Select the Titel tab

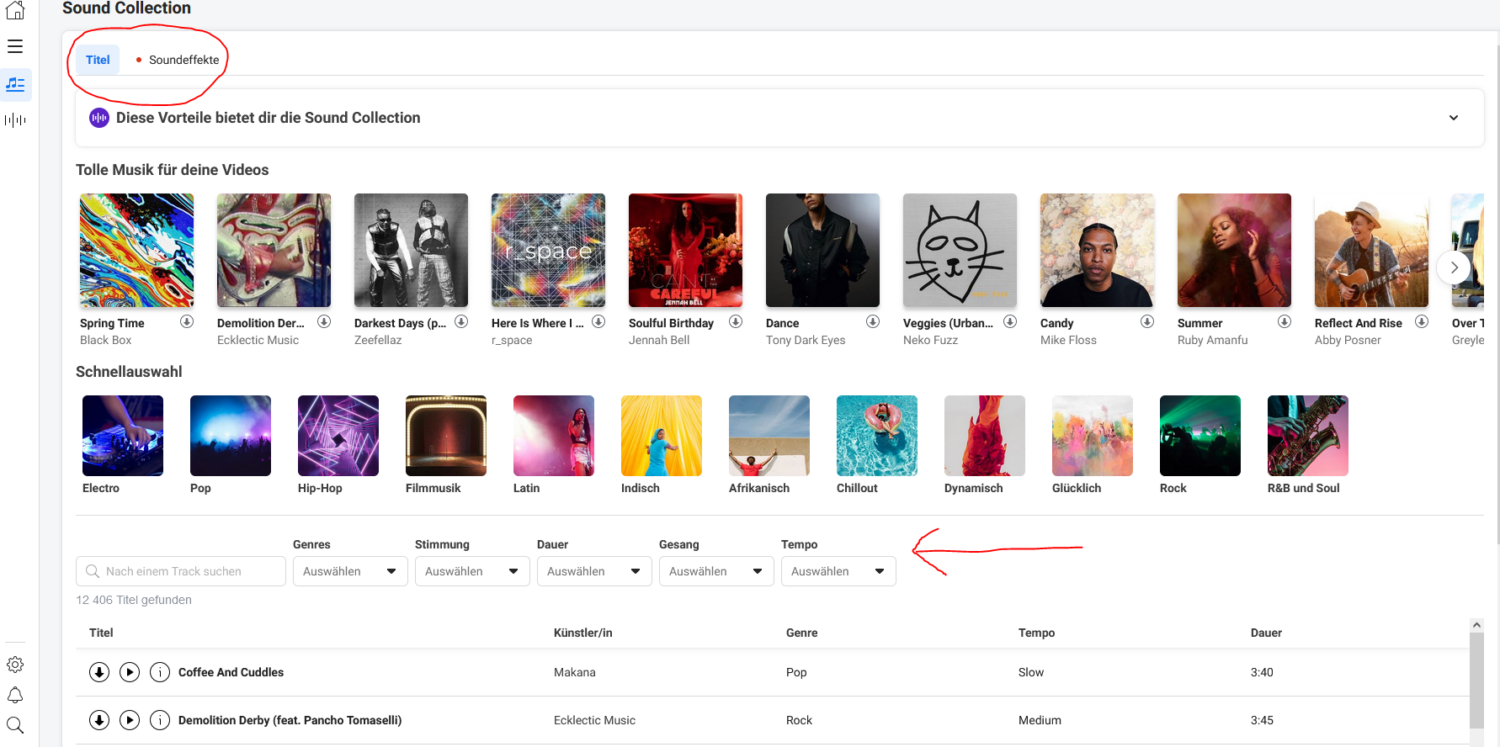(98, 60)
